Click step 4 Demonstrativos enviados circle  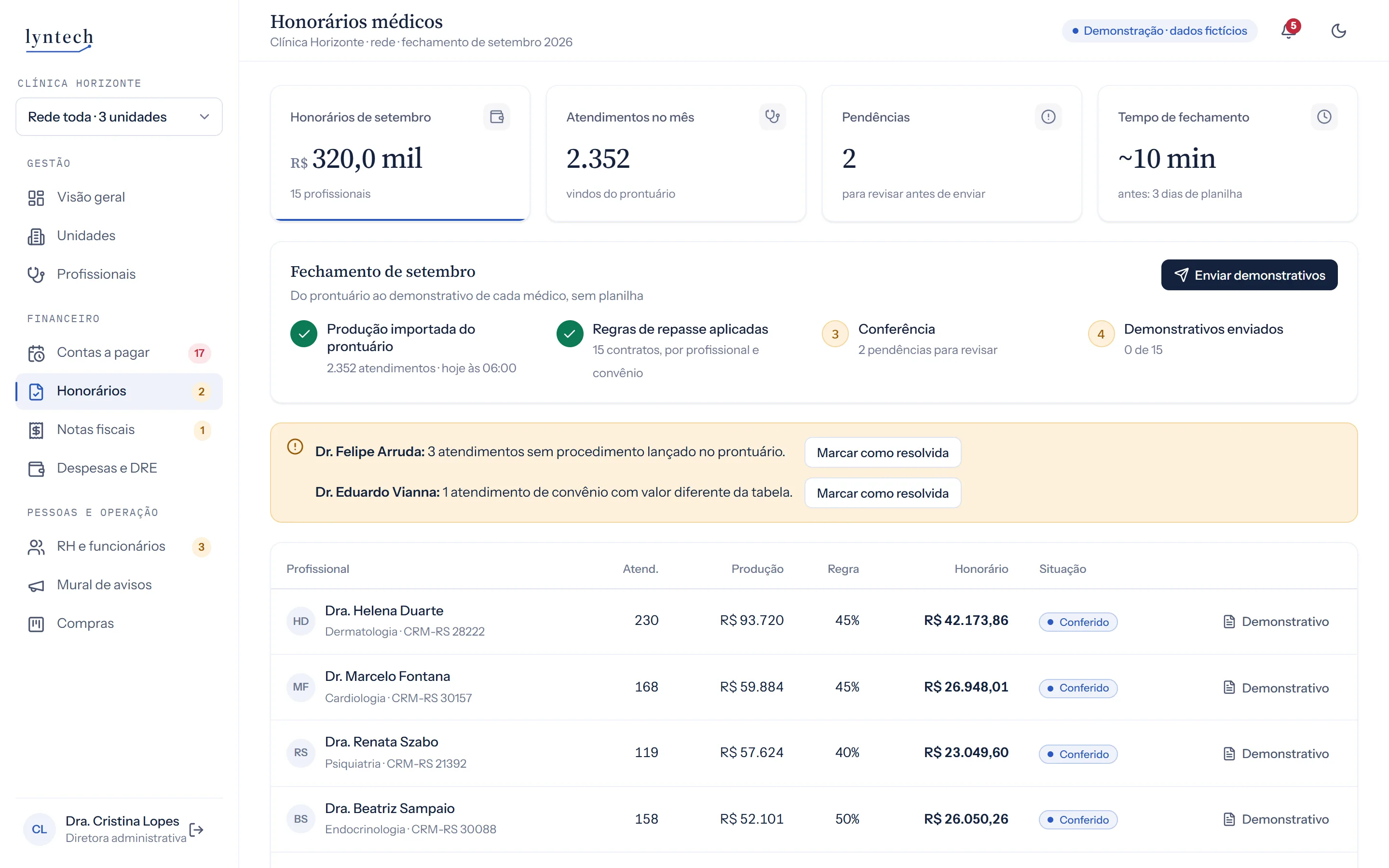click(1101, 334)
